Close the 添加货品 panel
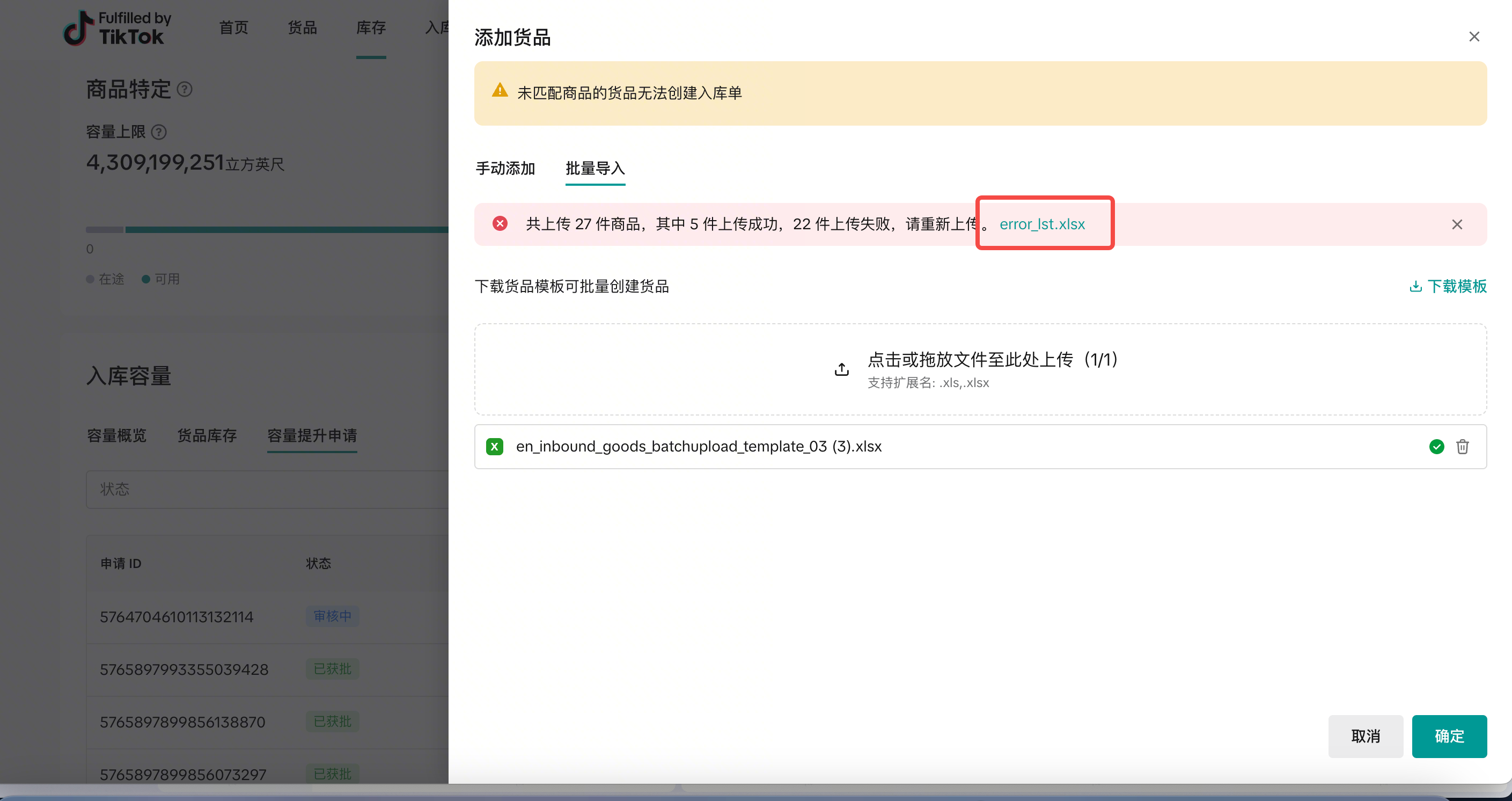 pyautogui.click(x=1473, y=37)
